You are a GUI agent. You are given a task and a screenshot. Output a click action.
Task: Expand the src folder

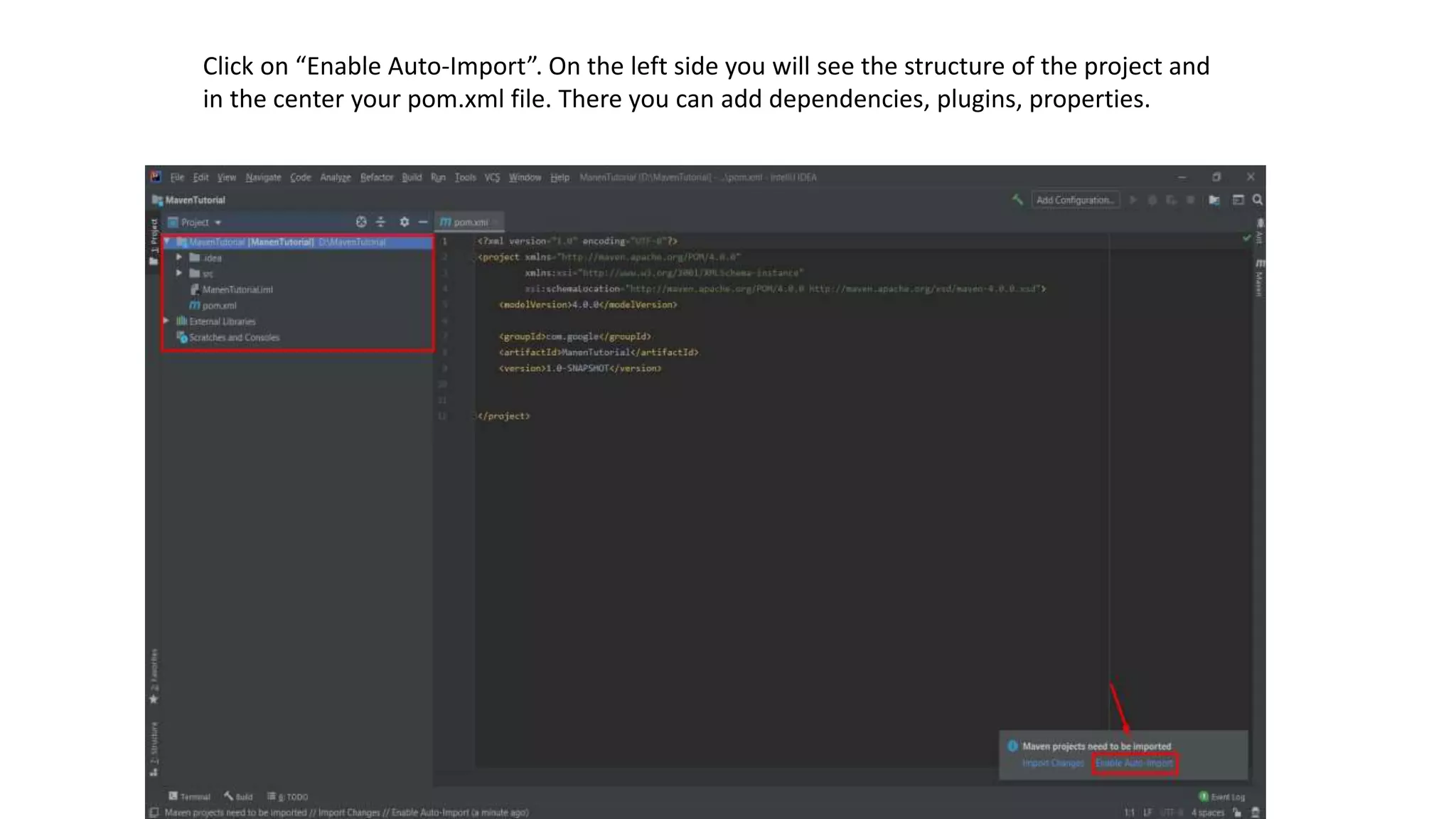180,273
